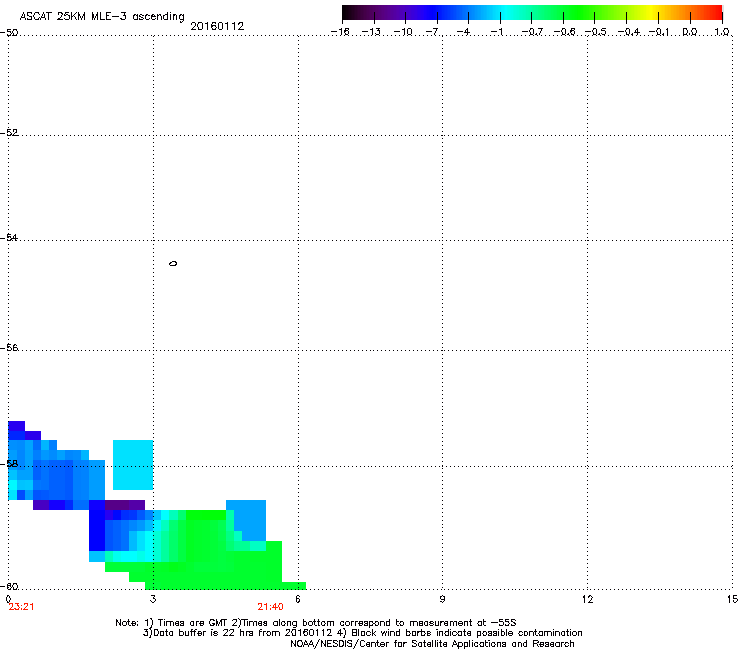Click the -10 color bar label
Screen dimensions: 740x650
(x=404, y=32)
